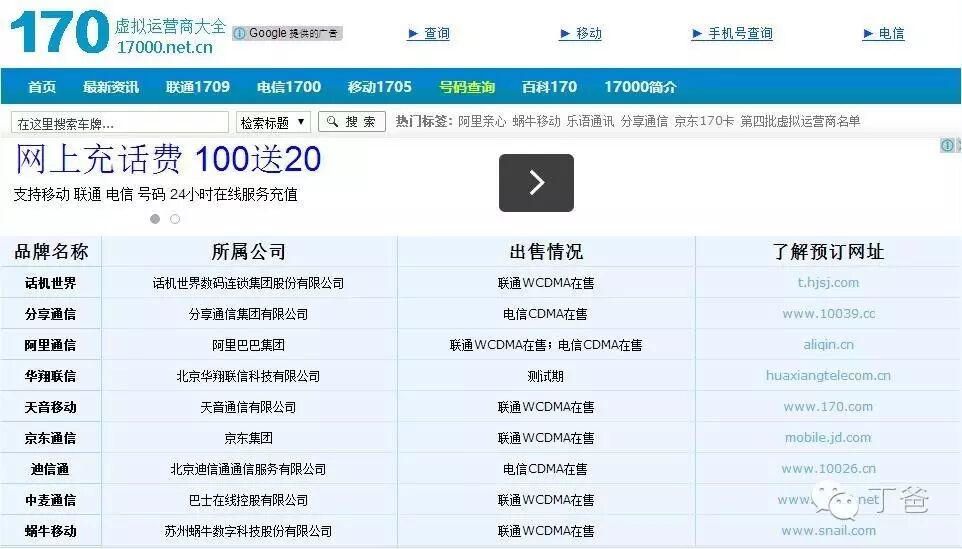
Task: Click the 乐语通讯 hot tag
Action: pos(590,121)
